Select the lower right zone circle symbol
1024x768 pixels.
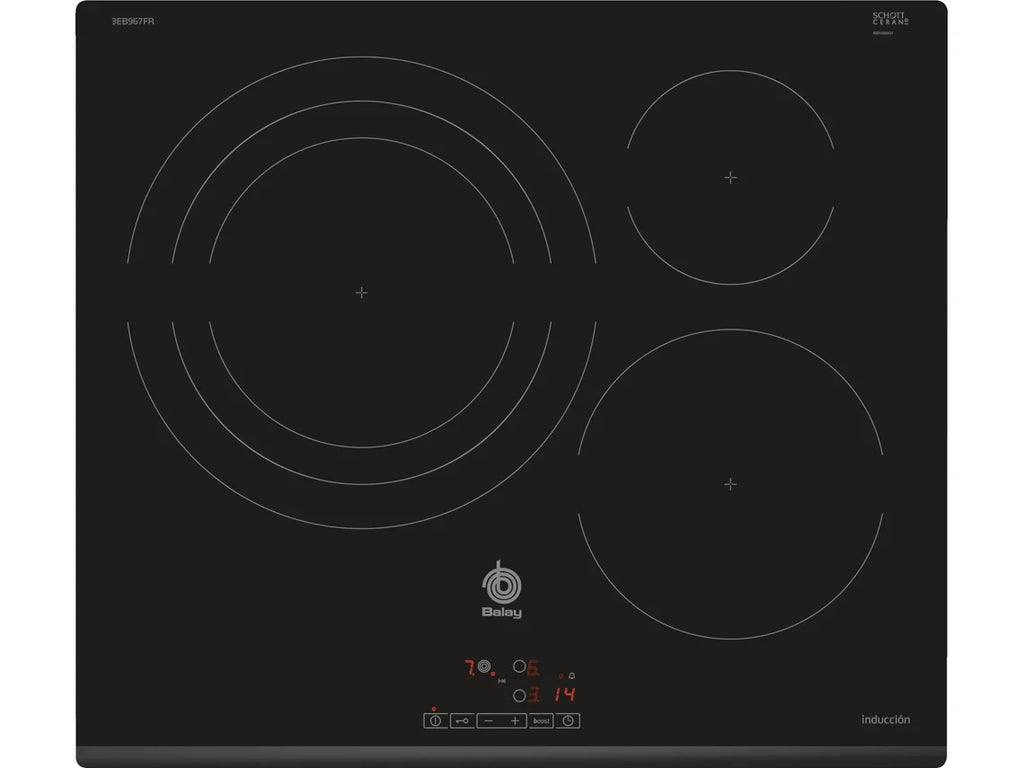[x=518, y=695]
